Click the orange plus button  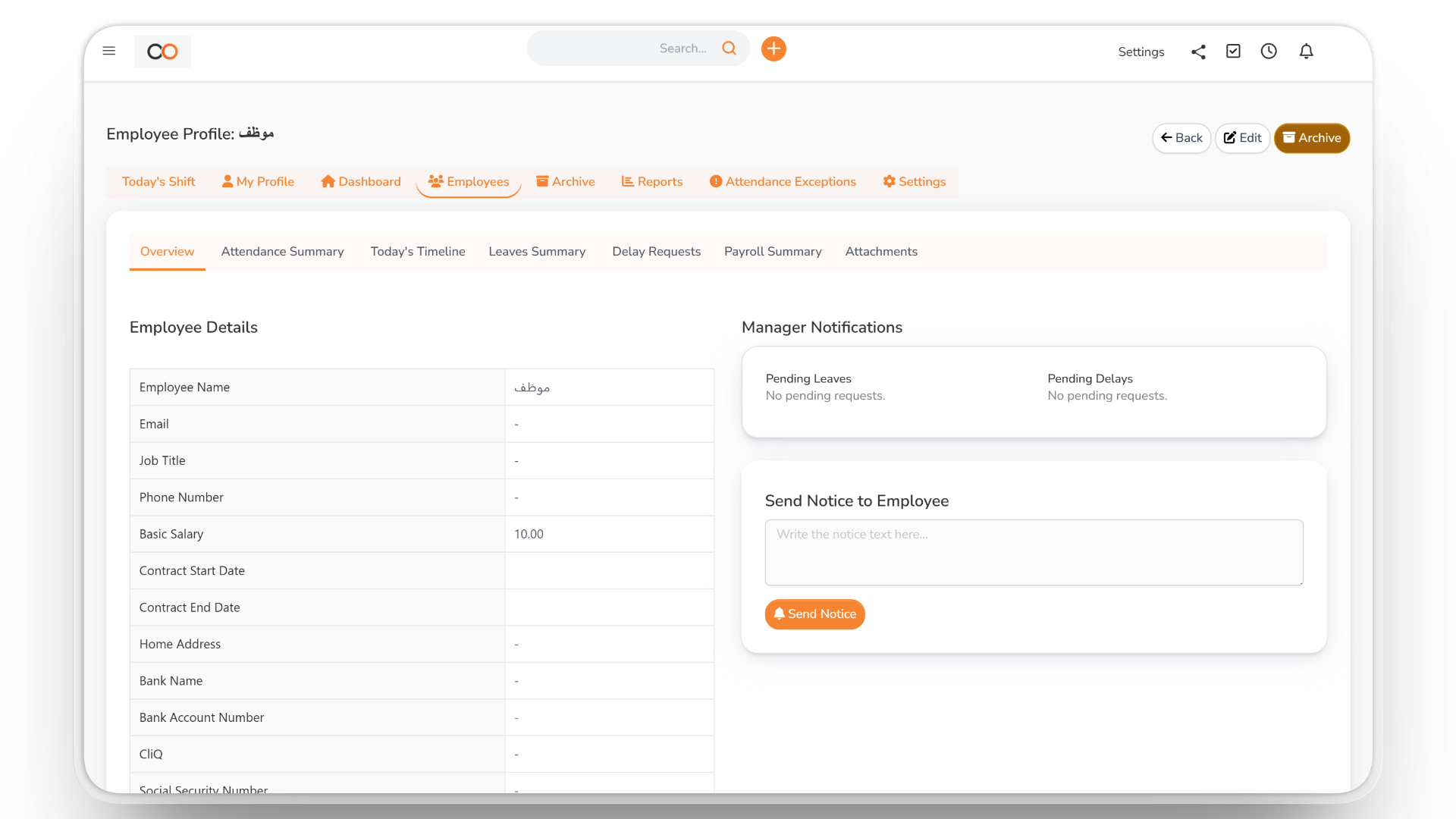coord(773,49)
